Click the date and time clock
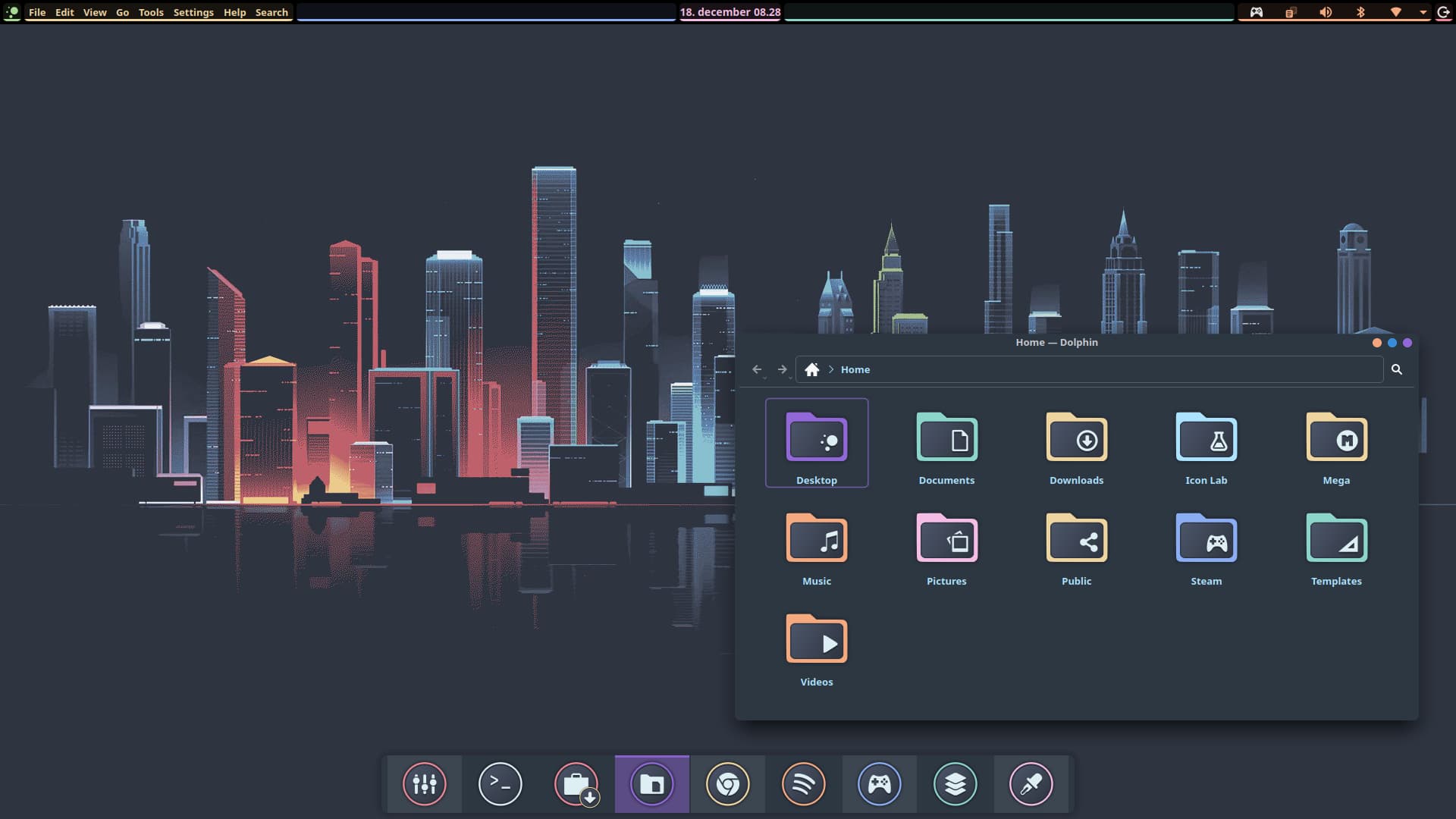Image resolution: width=1456 pixels, height=819 pixels. [730, 12]
